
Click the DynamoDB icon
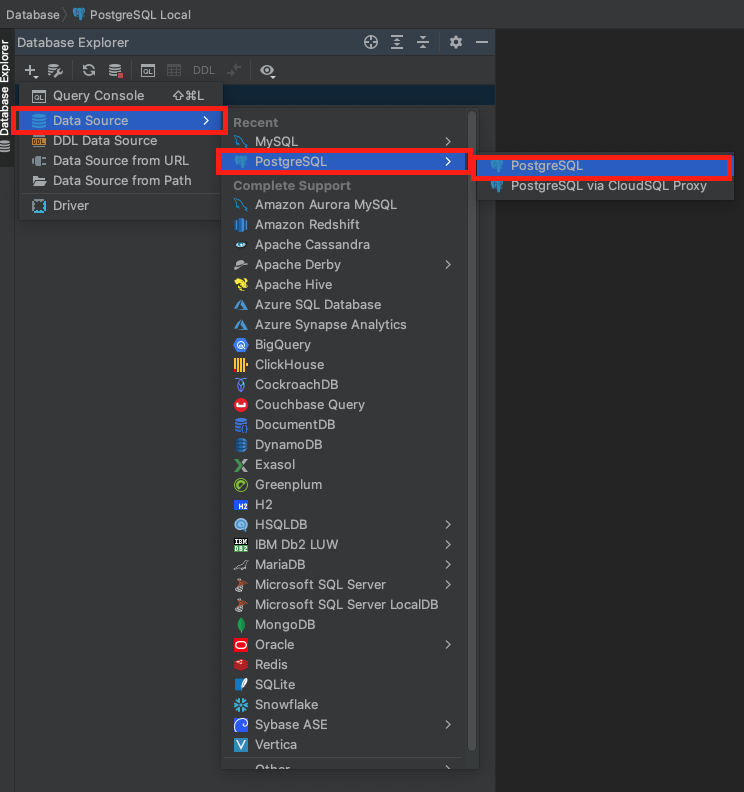click(241, 445)
